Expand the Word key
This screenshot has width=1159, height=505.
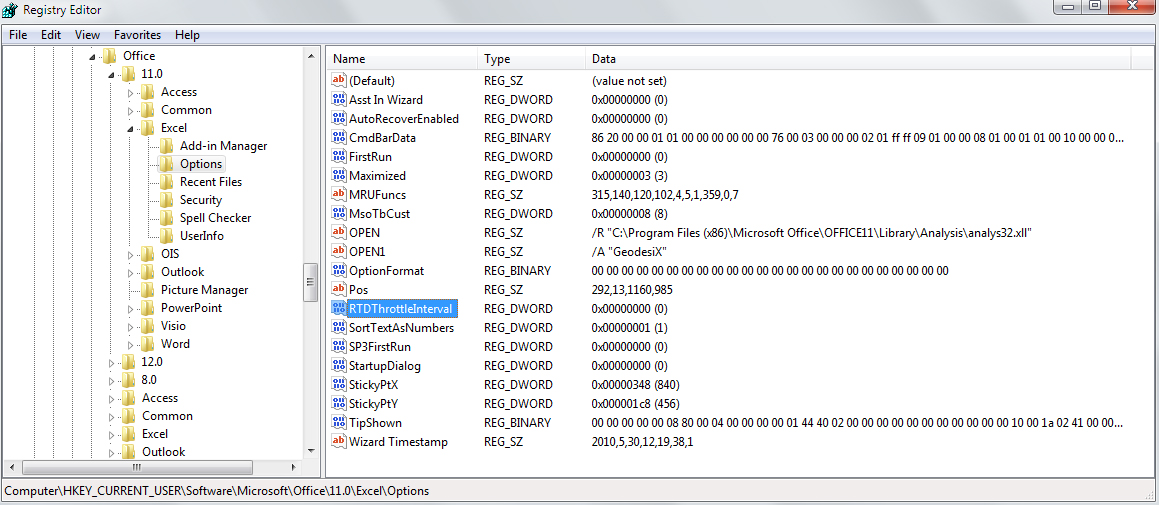pos(130,344)
